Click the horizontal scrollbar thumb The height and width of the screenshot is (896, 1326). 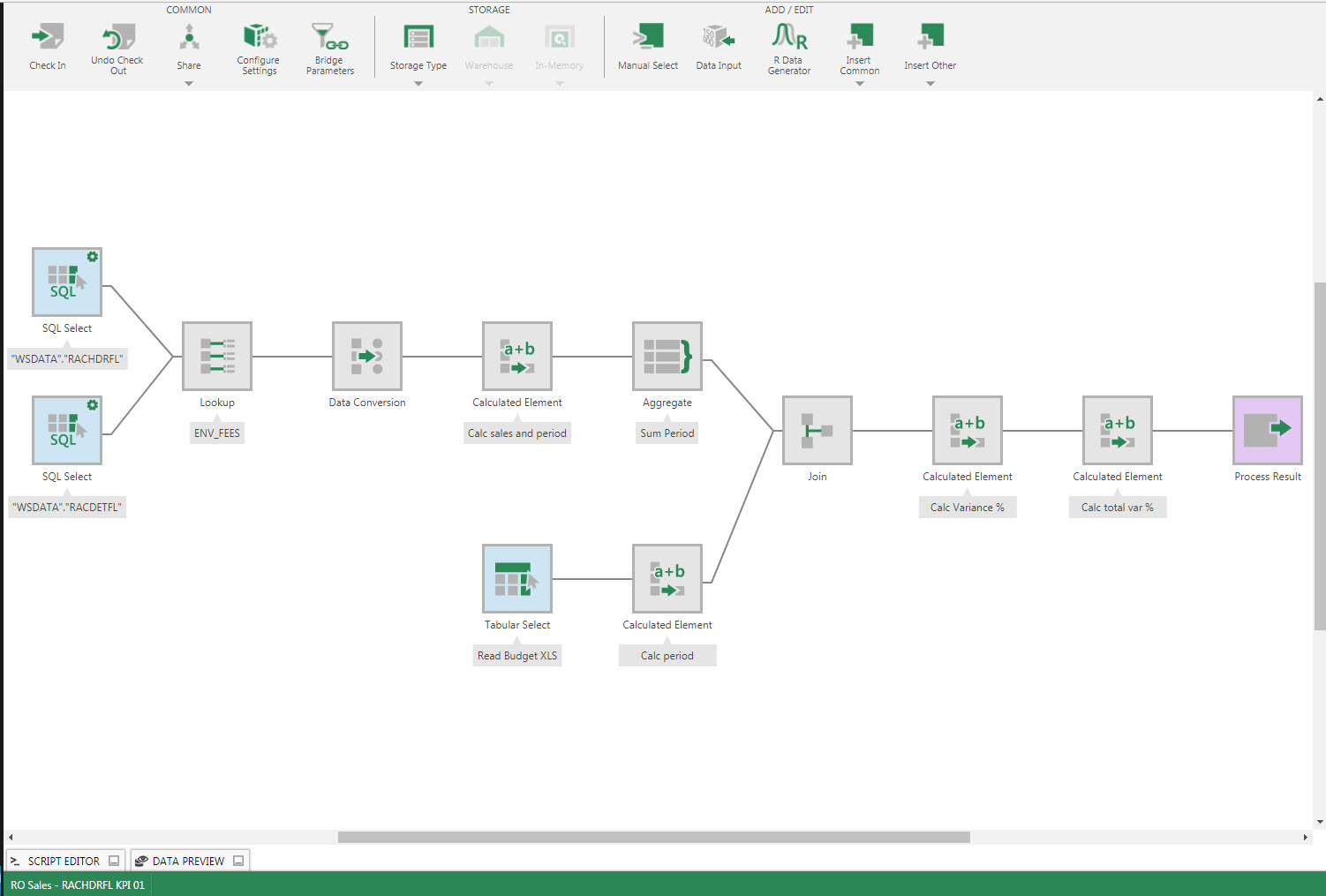click(x=653, y=837)
